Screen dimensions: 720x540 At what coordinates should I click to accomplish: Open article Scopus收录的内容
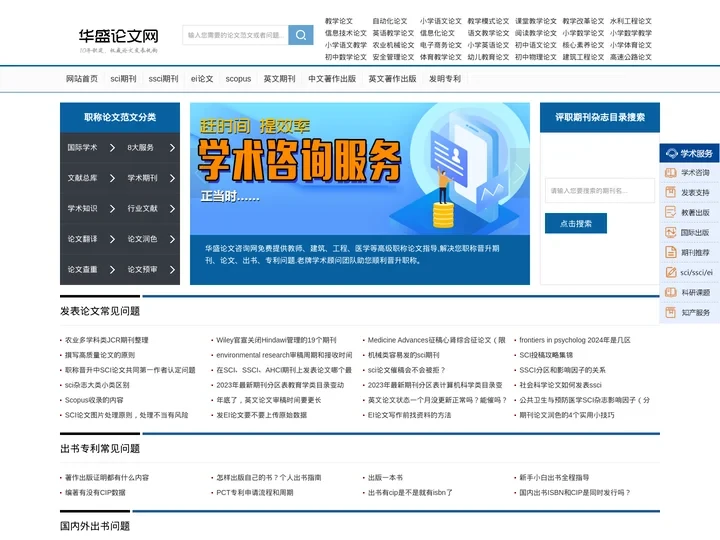(x=94, y=400)
